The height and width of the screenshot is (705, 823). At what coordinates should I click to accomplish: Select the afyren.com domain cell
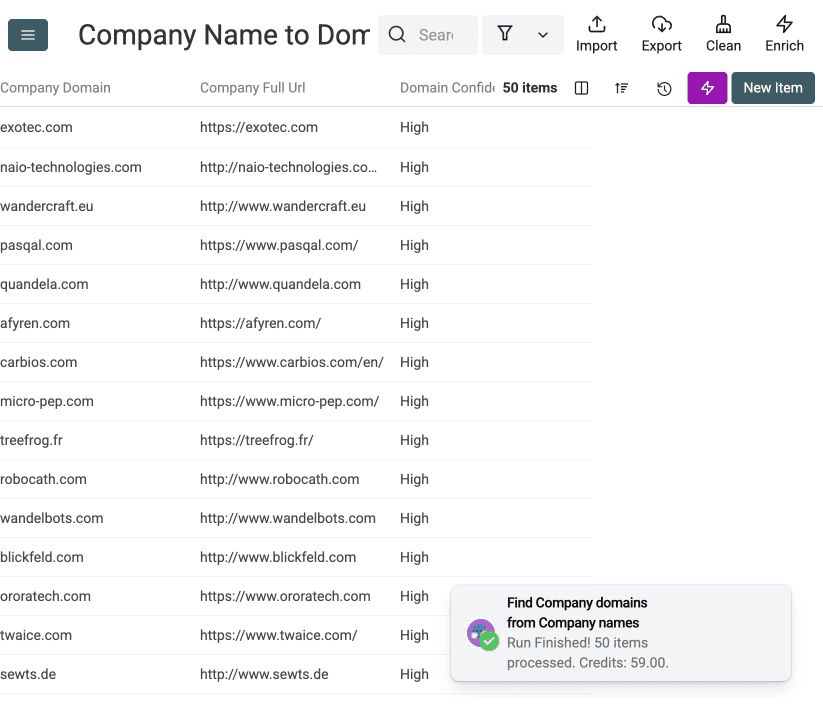pyautogui.click(x=35, y=323)
